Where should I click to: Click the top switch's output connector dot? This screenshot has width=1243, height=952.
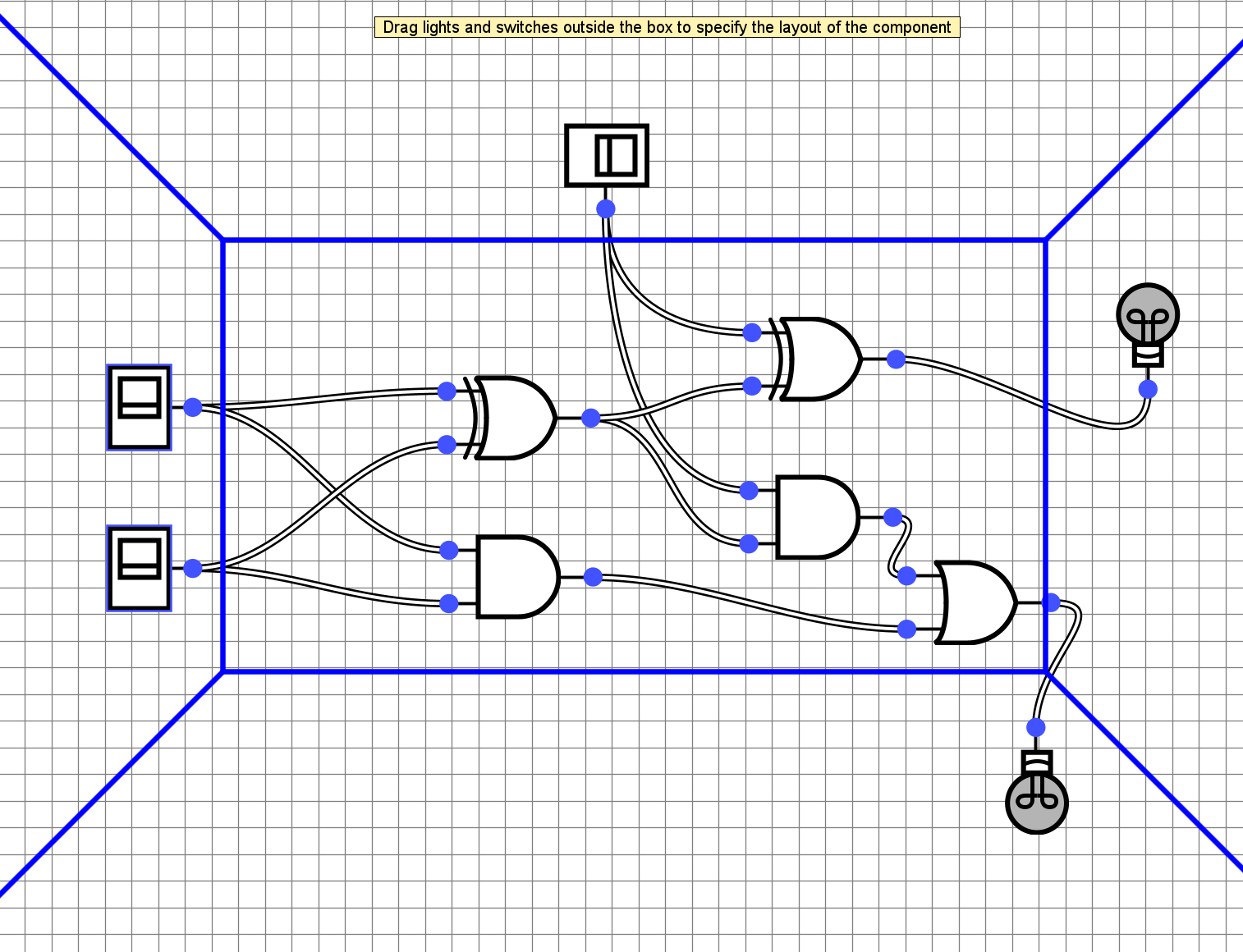606,208
